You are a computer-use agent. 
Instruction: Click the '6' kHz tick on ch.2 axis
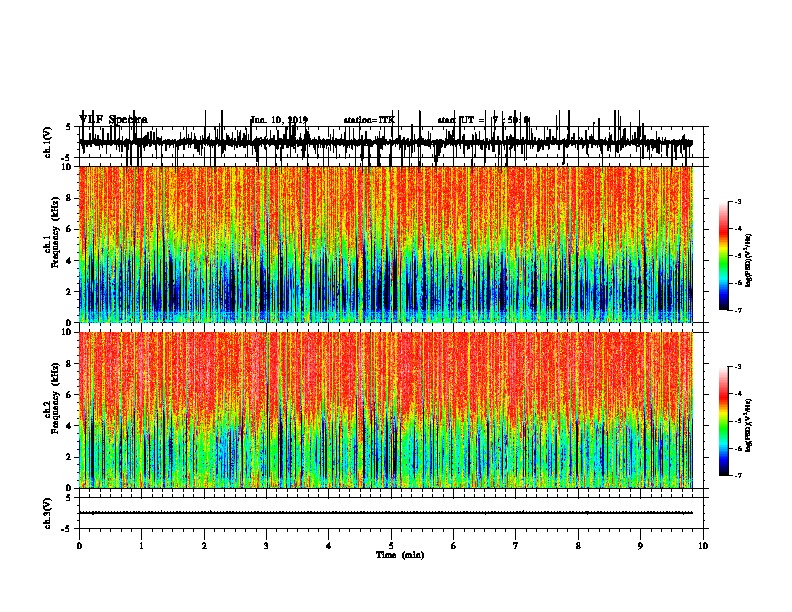69,395
